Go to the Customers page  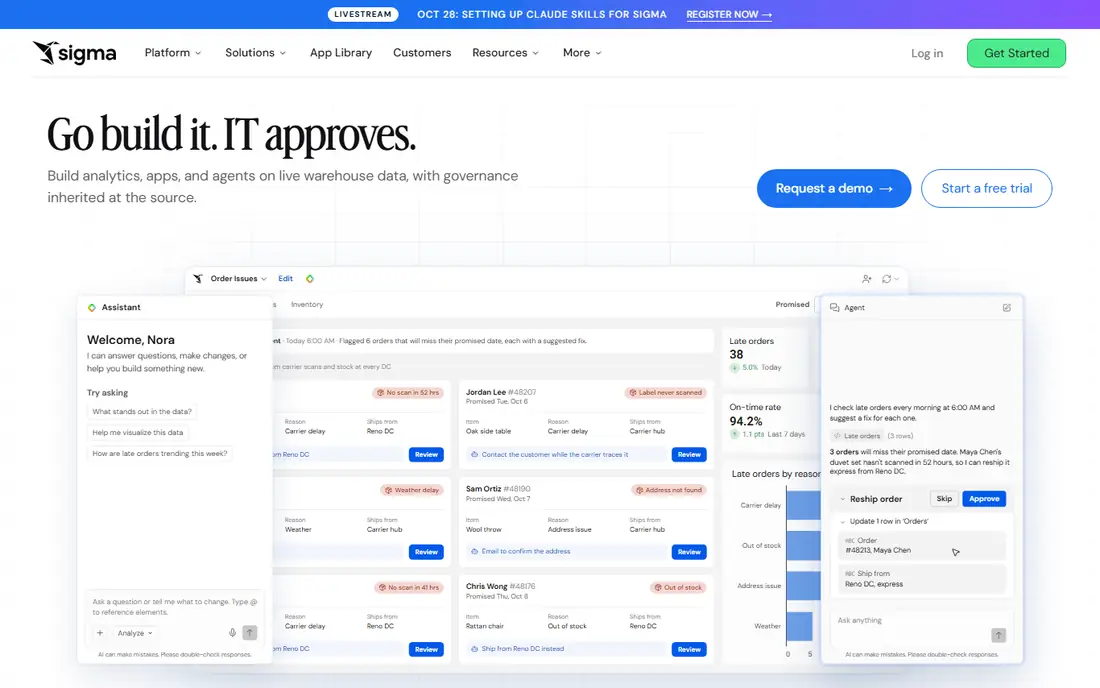coord(422,53)
